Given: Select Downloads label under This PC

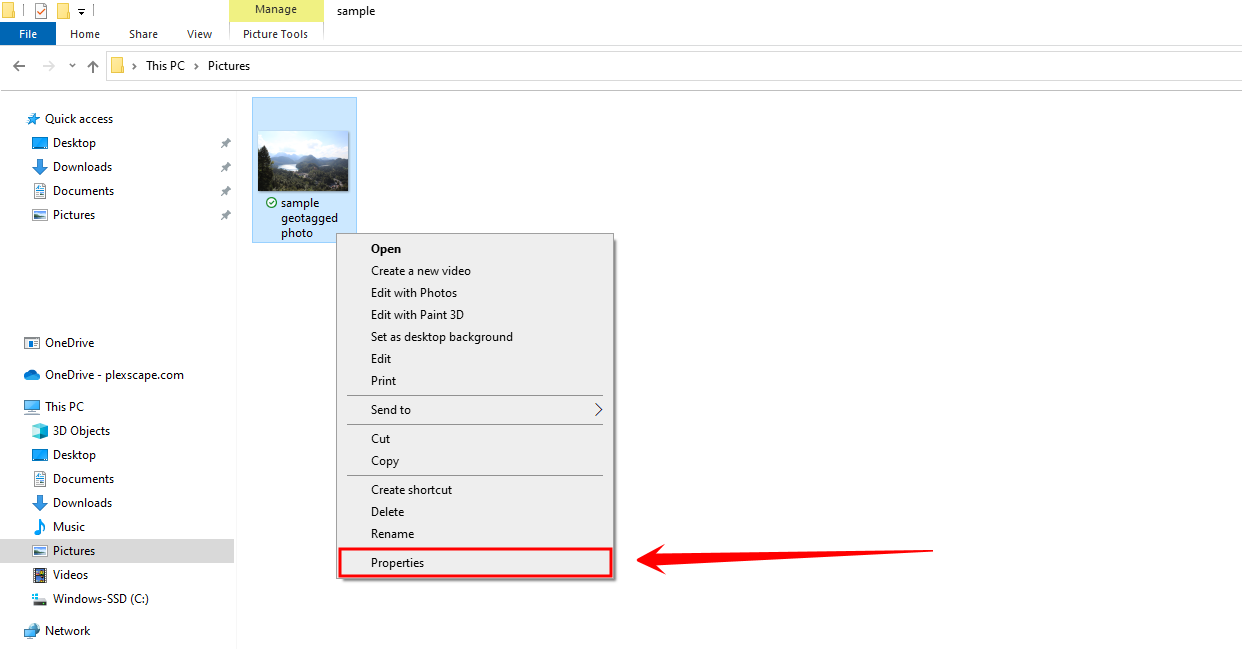Looking at the screenshot, I should (x=82, y=503).
